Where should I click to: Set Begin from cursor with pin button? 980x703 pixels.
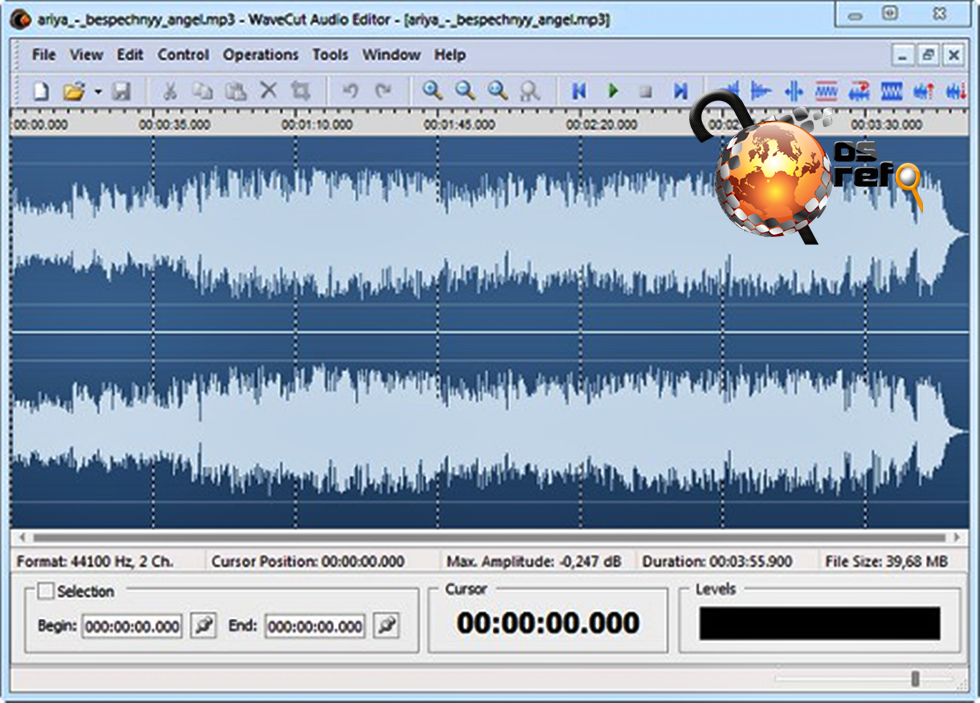point(203,626)
